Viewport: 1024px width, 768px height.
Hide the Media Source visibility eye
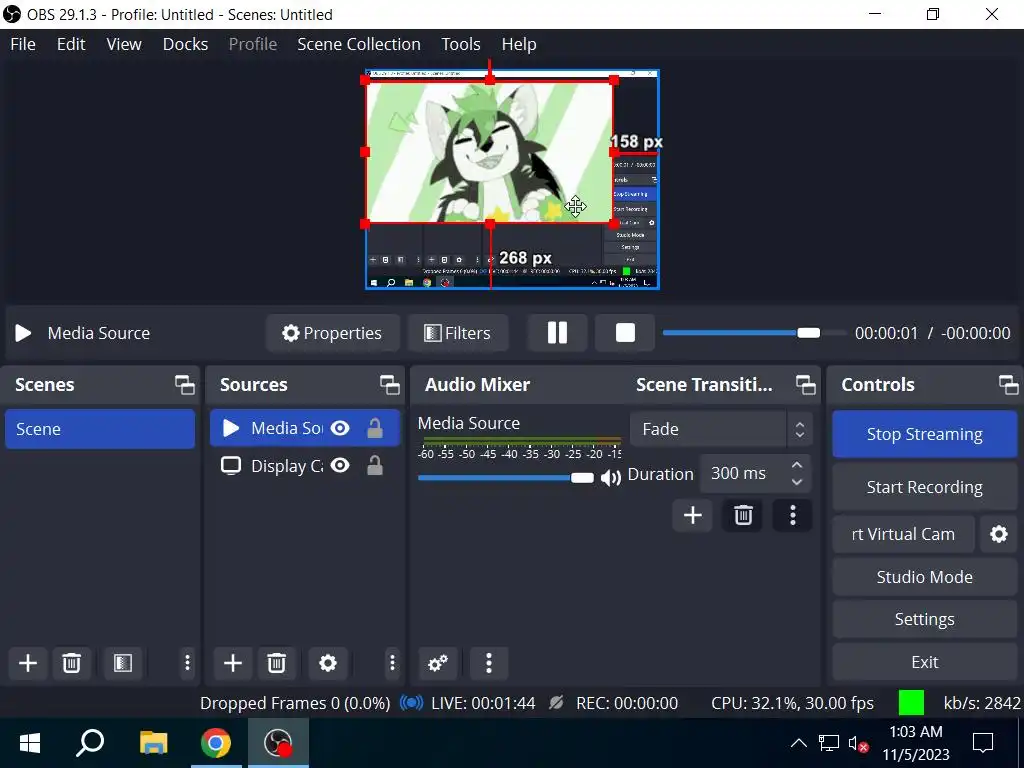340,428
